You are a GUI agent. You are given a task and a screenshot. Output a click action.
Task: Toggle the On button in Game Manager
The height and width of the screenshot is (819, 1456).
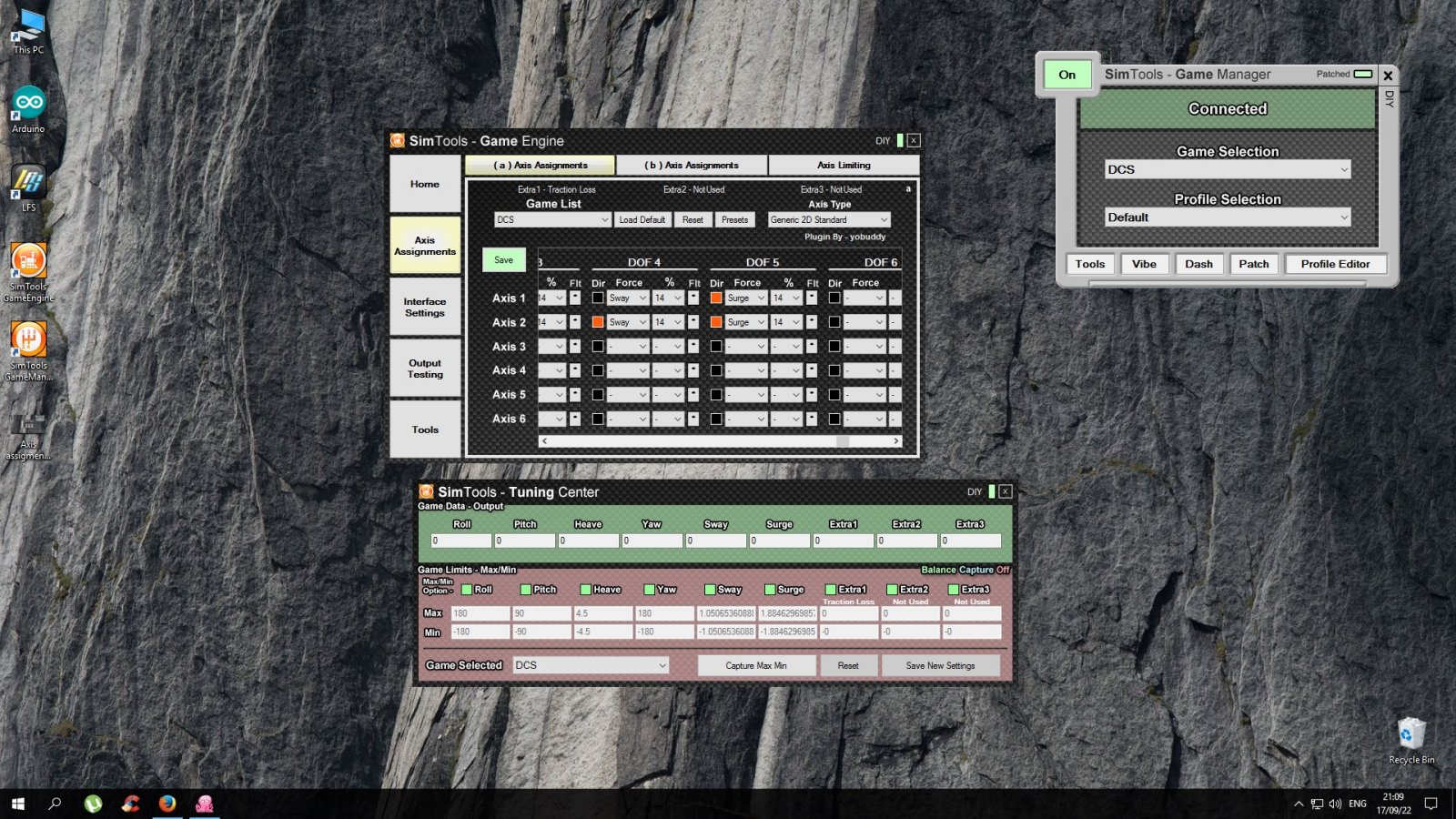pos(1067,75)
